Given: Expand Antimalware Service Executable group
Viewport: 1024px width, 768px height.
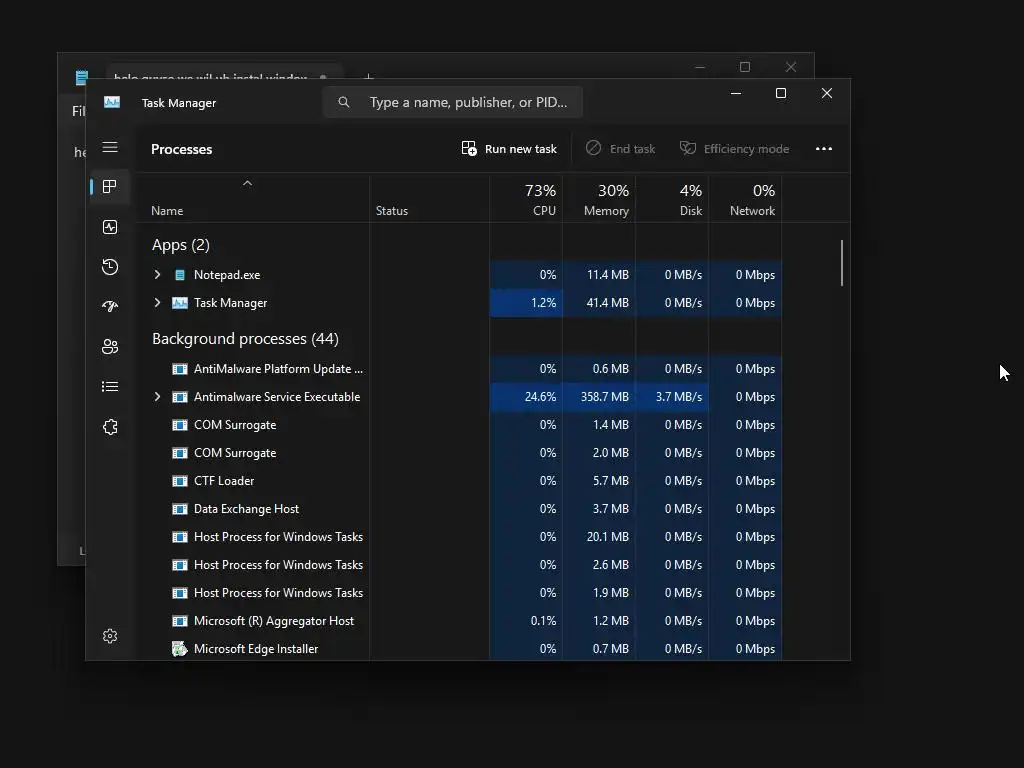Looking at the screenshot, I should pyautogui.click(x=157, y=397).
